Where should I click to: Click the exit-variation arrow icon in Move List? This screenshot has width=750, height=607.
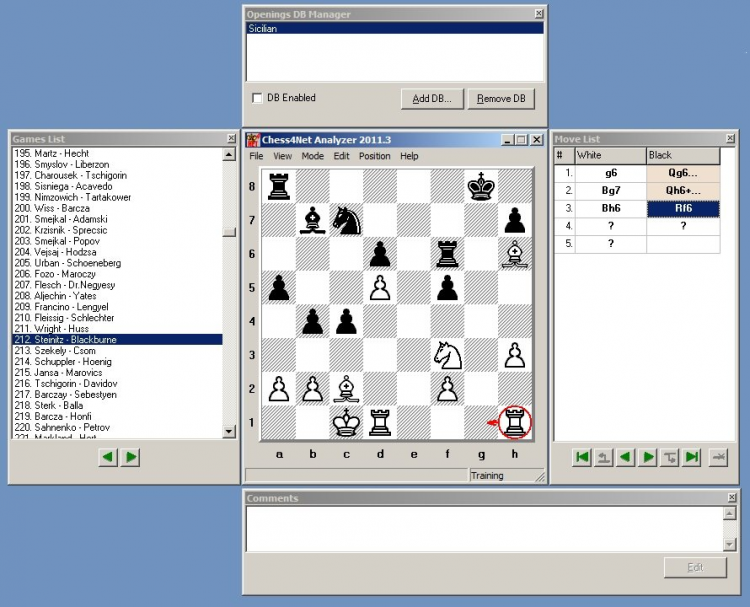[604, 457]
